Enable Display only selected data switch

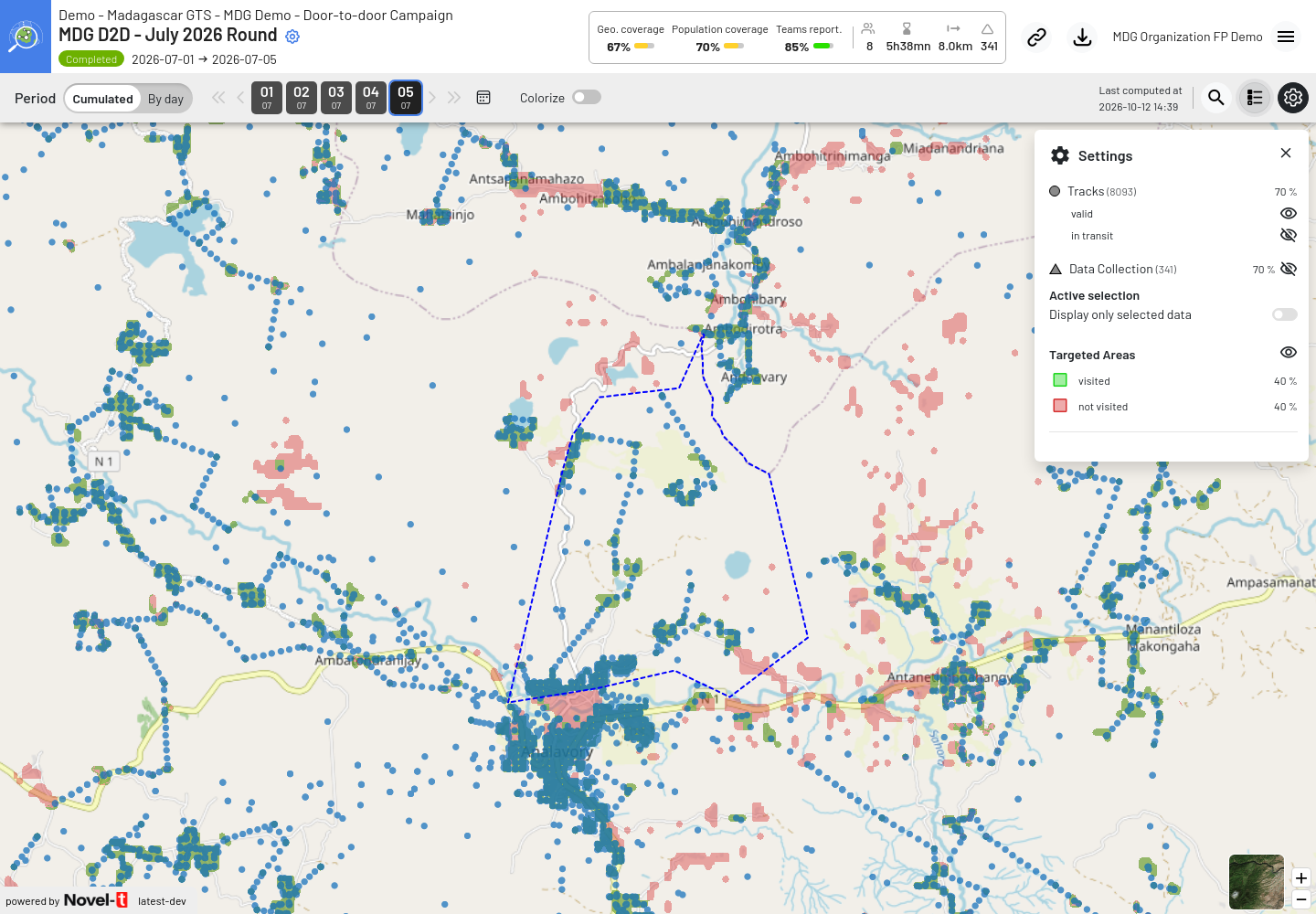[1285, 314]
